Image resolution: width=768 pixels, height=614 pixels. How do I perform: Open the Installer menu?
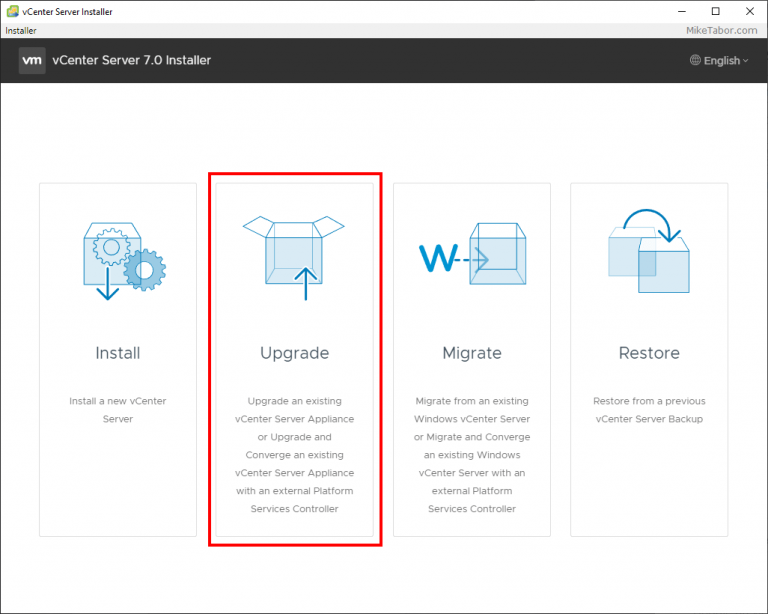pyautogui.click(x=21, y=30)
